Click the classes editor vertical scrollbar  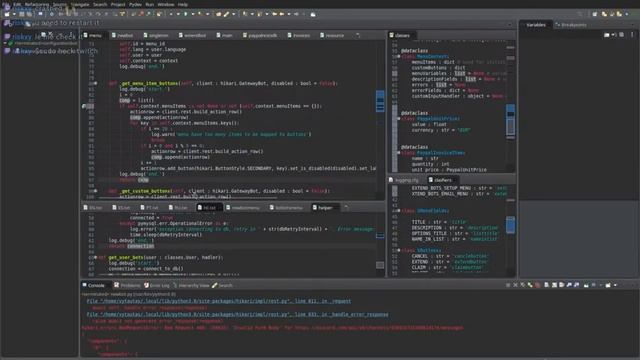(x=511, y=119)
